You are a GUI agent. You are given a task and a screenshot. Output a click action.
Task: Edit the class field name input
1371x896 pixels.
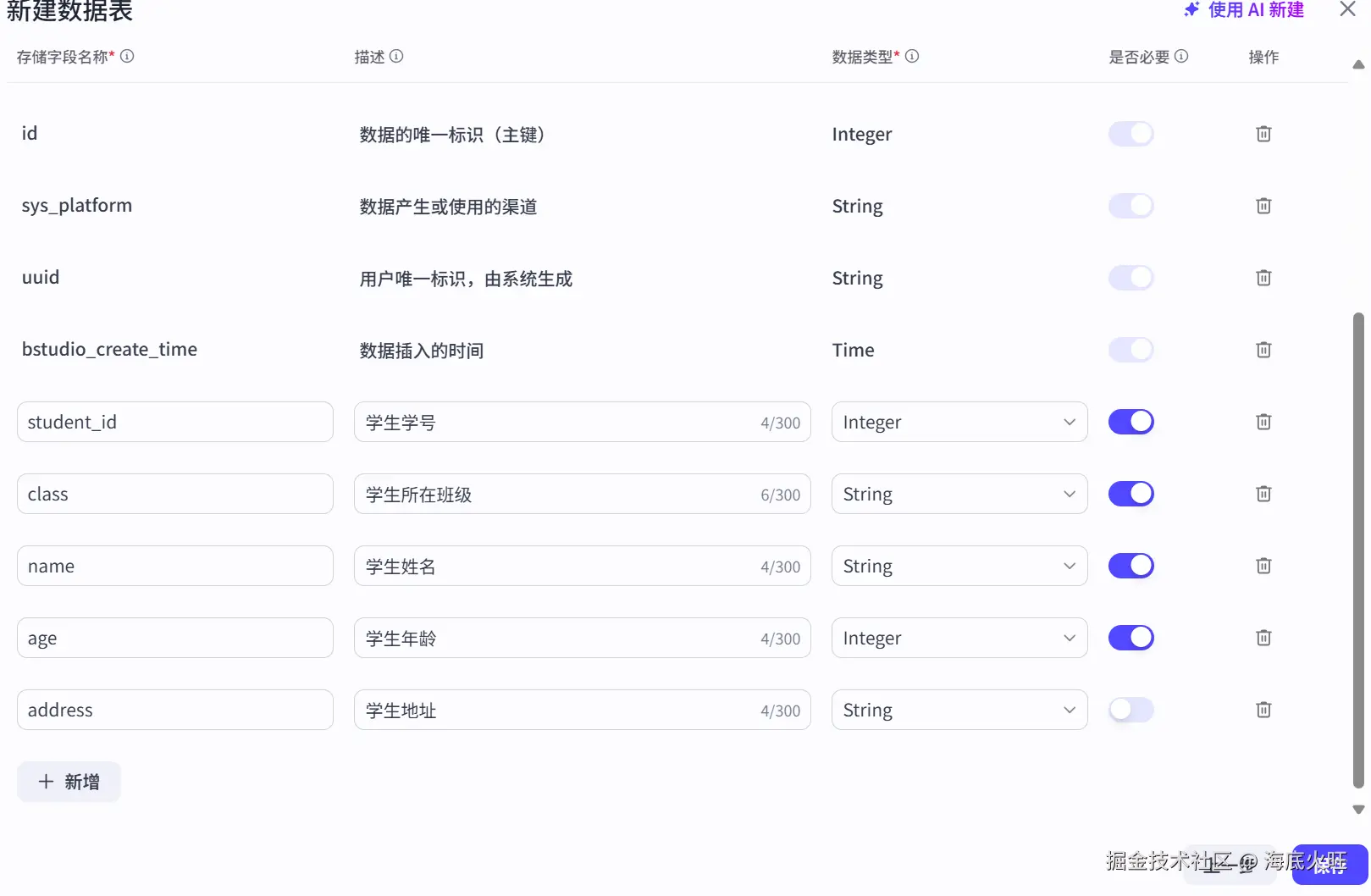tap(175, 494)
